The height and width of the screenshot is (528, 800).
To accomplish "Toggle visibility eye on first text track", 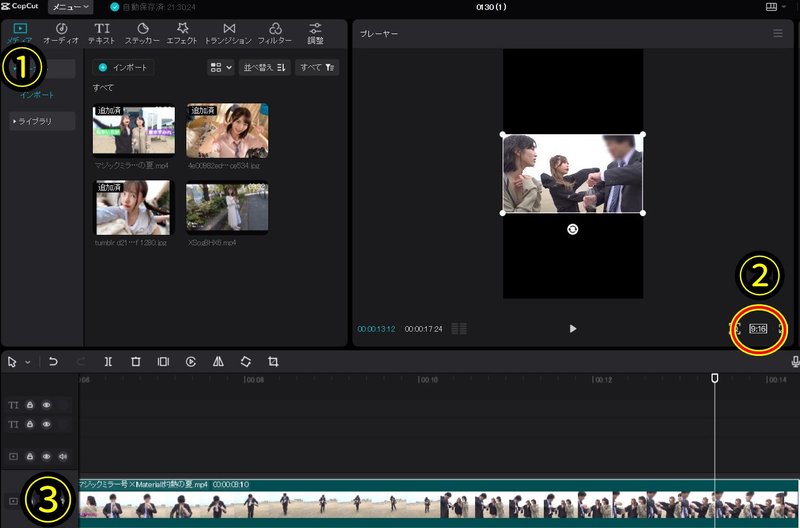I will point(46,405).
